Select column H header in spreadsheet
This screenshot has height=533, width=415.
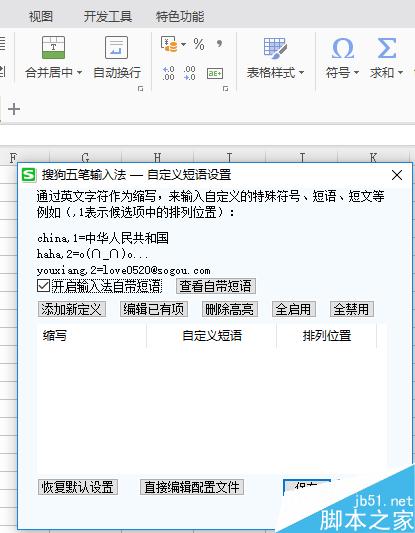pos(157,157)
